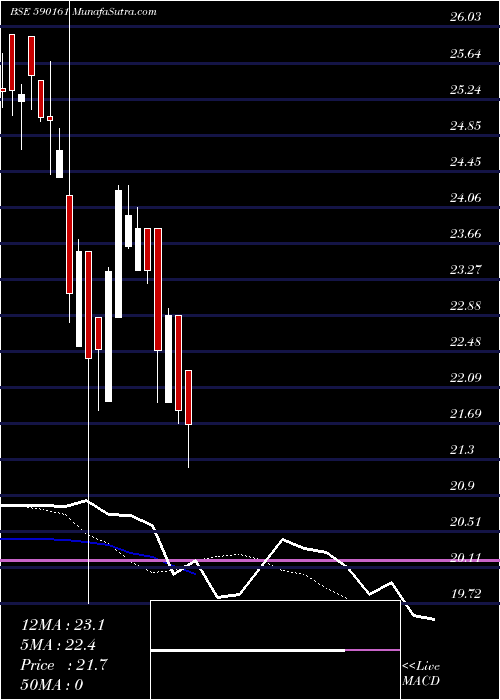
Task: Click the 26.03 price axis label
Action: (x=466, y=17)
